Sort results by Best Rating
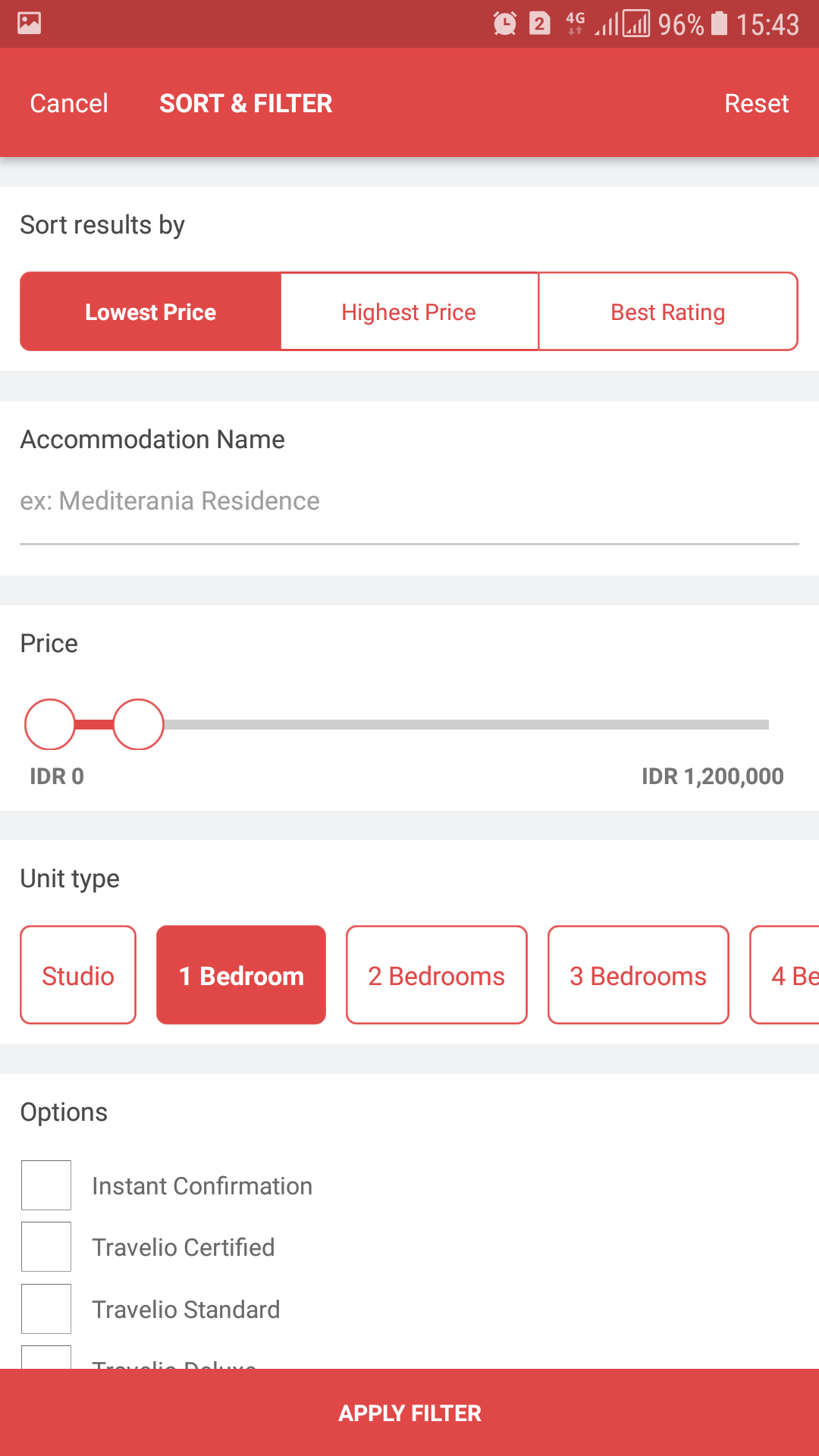 (x=667, y=312)
